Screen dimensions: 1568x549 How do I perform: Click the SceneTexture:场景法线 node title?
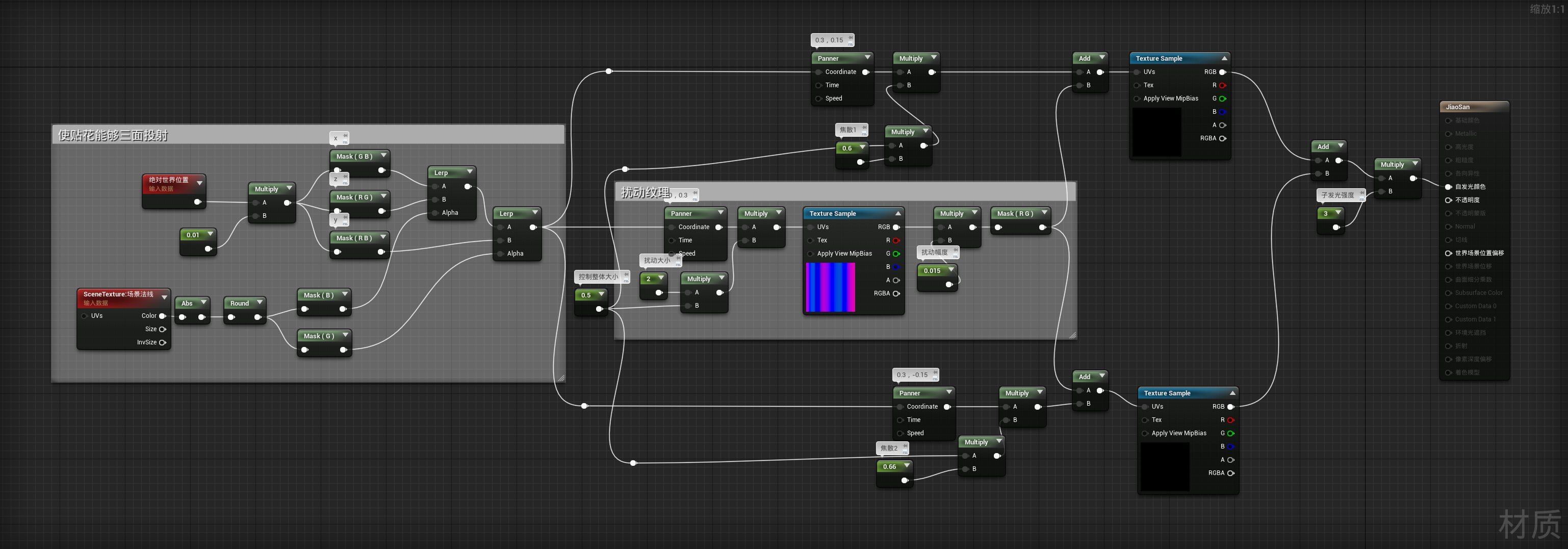pos(118,294)
